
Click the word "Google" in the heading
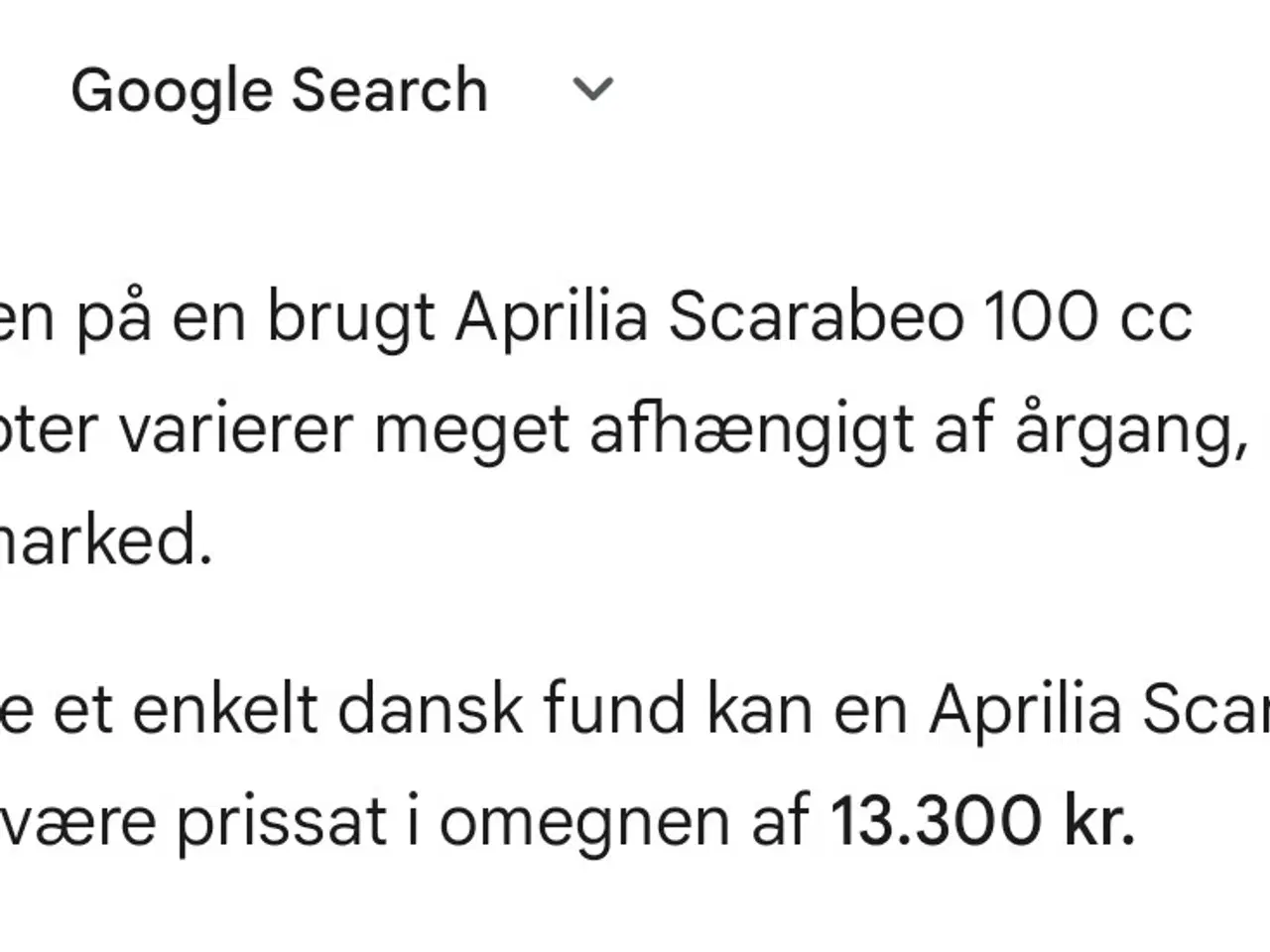tap(172, 90)
